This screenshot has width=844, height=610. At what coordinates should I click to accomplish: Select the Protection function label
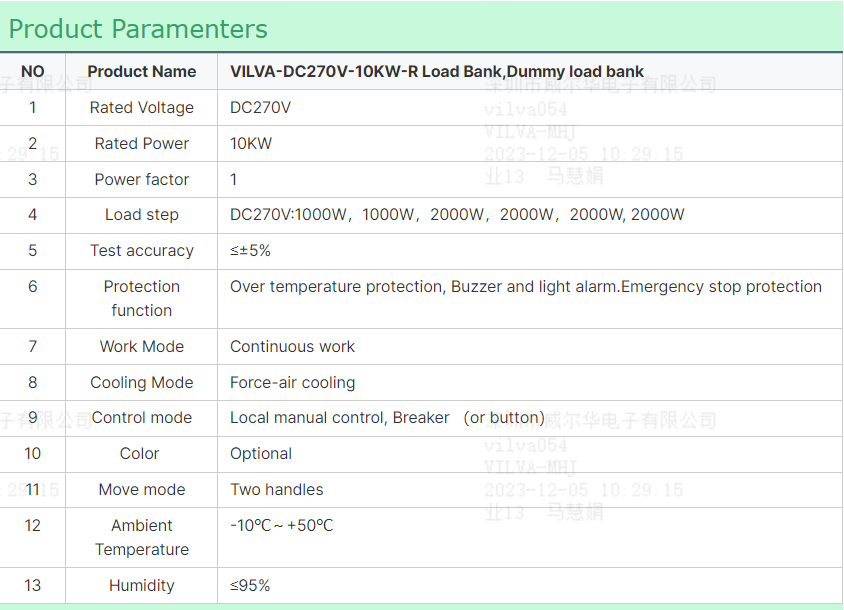[x=142, y=298]
